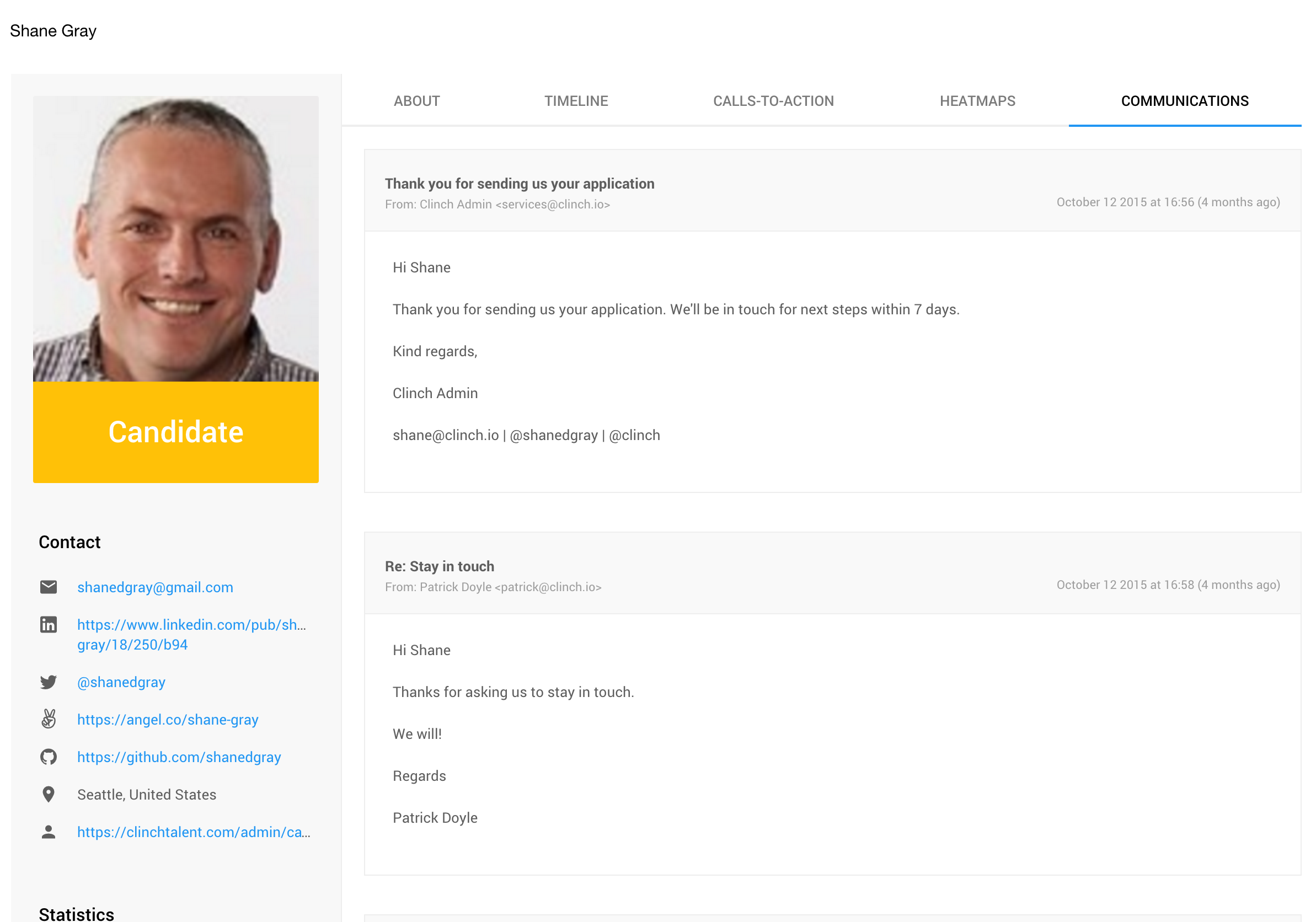Open the github.com/shanedgray link
The width and height of the screenshot is (1316, 922).
tap(179, 757)
